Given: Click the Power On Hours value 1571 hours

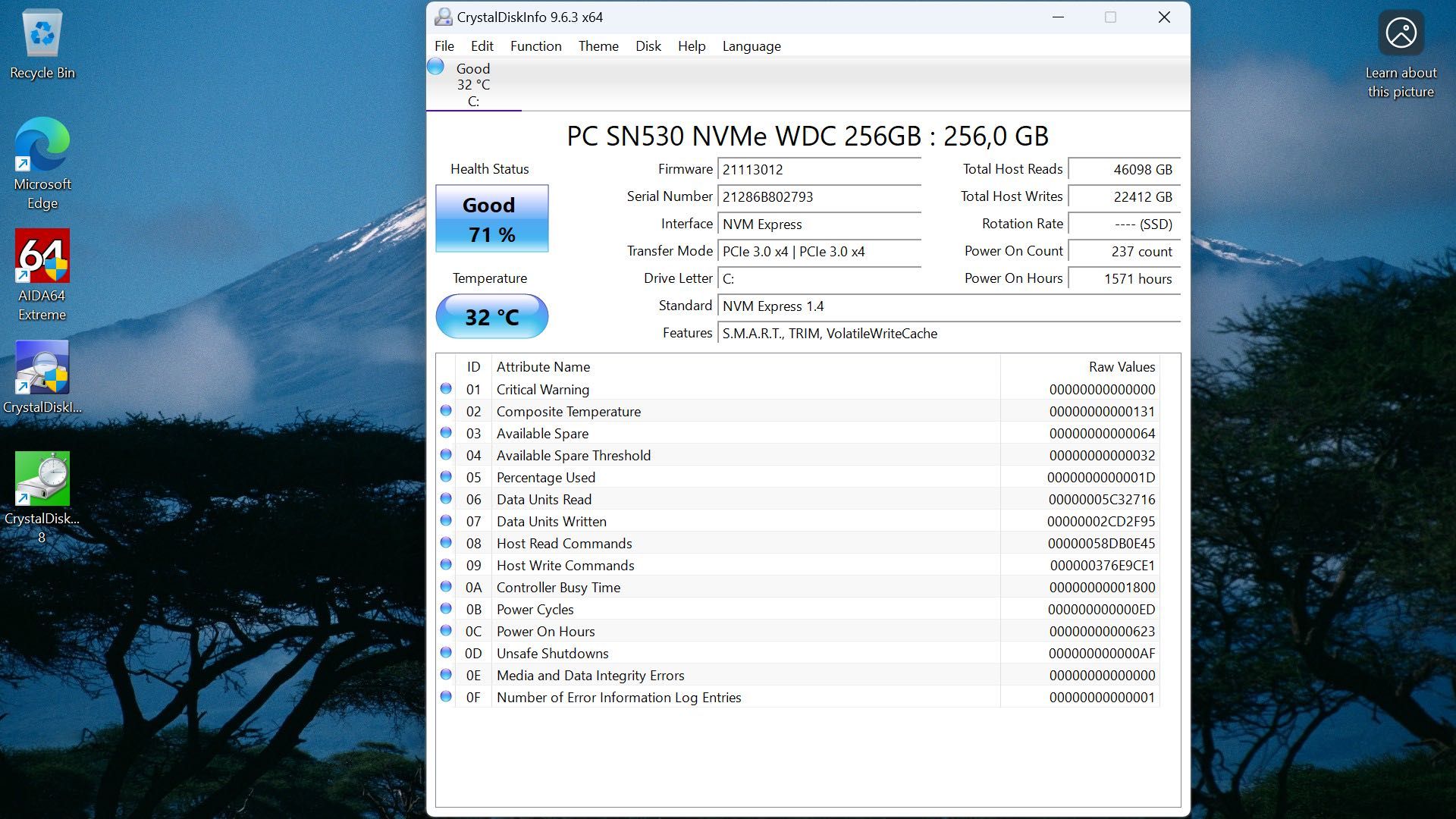Looking at the screenshot, I should [x=1124, y=279].
